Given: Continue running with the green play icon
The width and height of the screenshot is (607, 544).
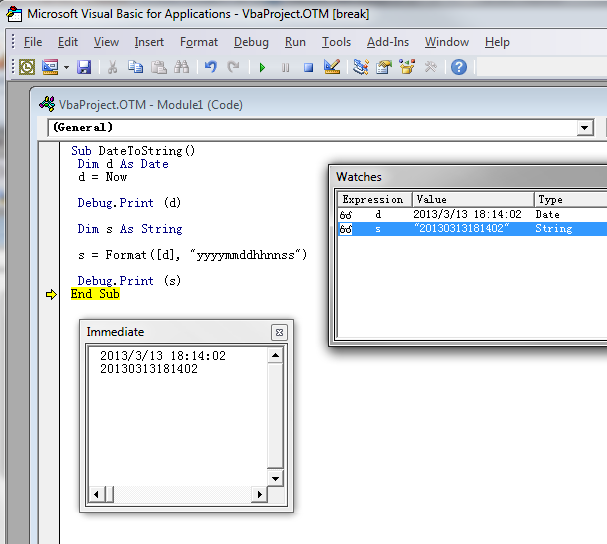Looking at the screenshot, I should click(x=262, y=68).
